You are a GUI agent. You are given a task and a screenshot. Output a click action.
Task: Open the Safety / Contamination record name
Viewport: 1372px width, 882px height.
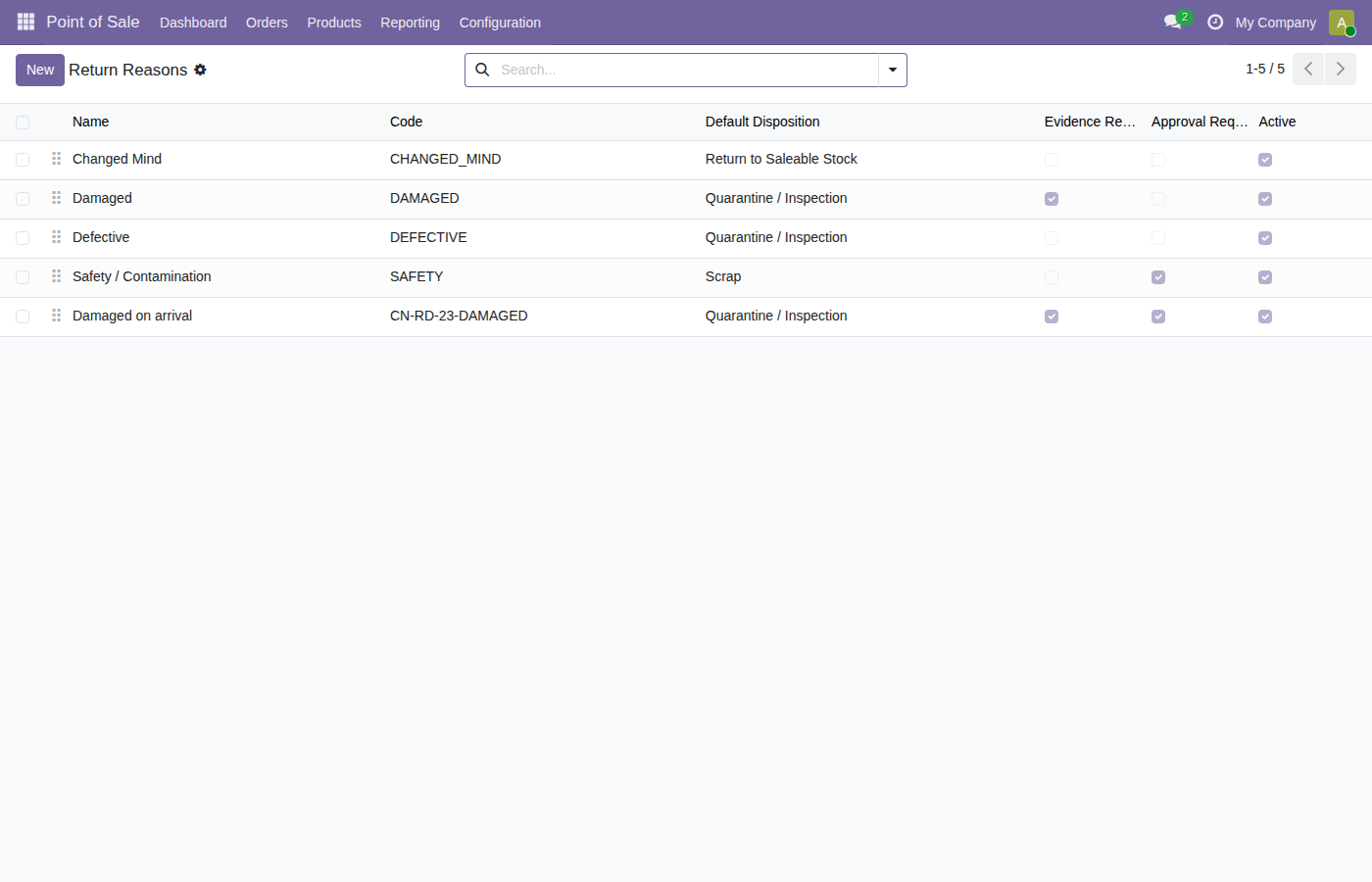click(x=142, y=276)
